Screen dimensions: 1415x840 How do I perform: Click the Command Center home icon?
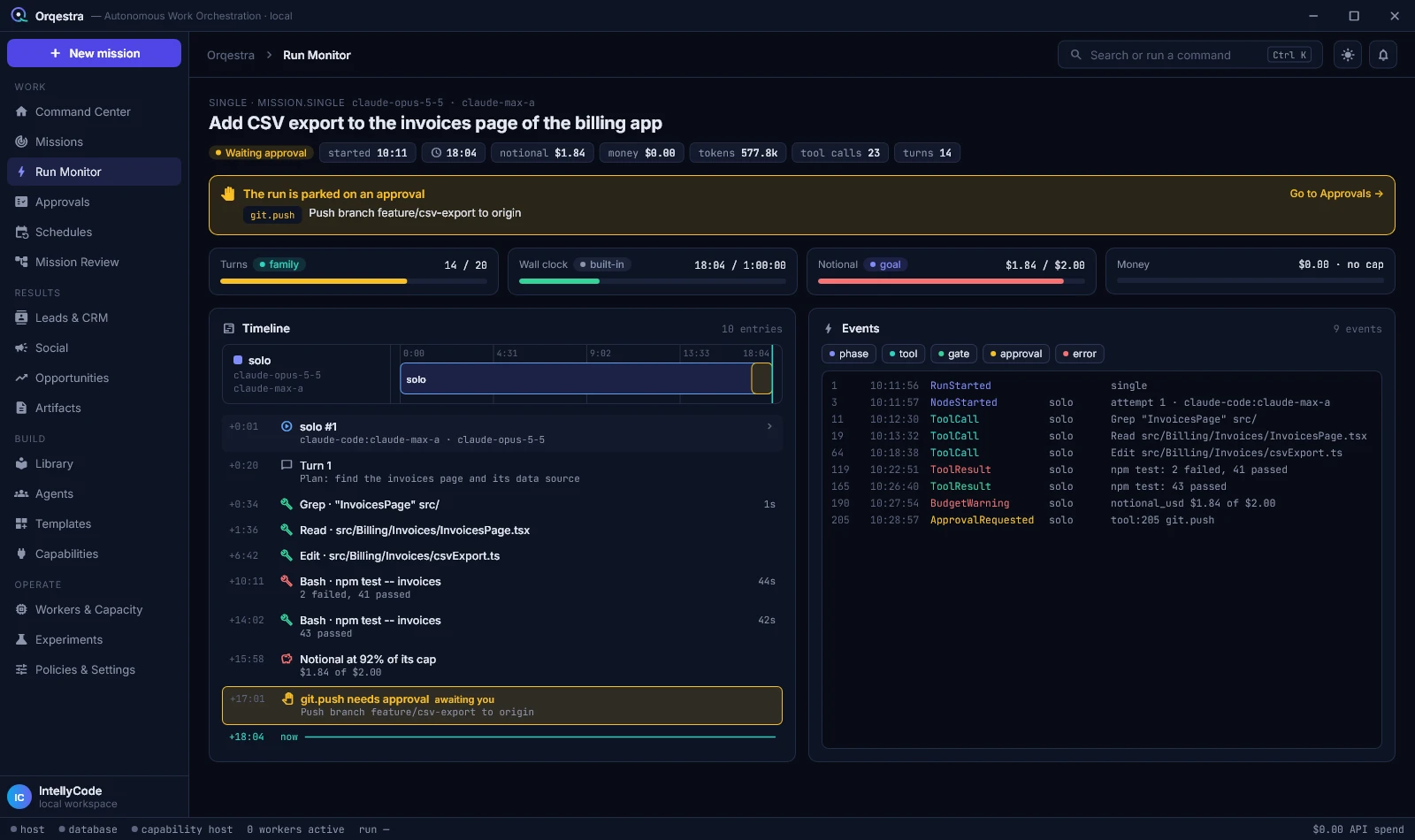point(22,111)
